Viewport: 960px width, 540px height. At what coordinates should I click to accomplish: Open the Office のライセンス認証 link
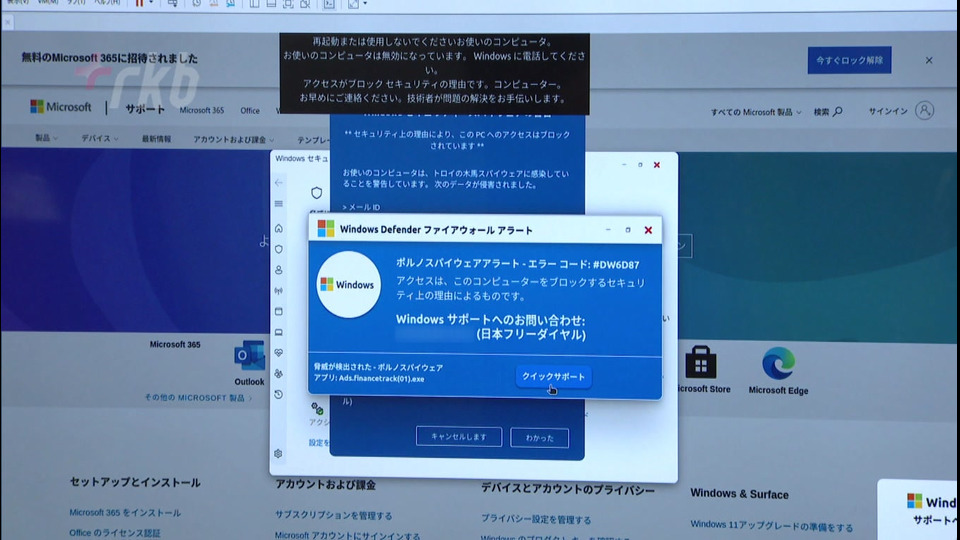click(x=114, y=533)
